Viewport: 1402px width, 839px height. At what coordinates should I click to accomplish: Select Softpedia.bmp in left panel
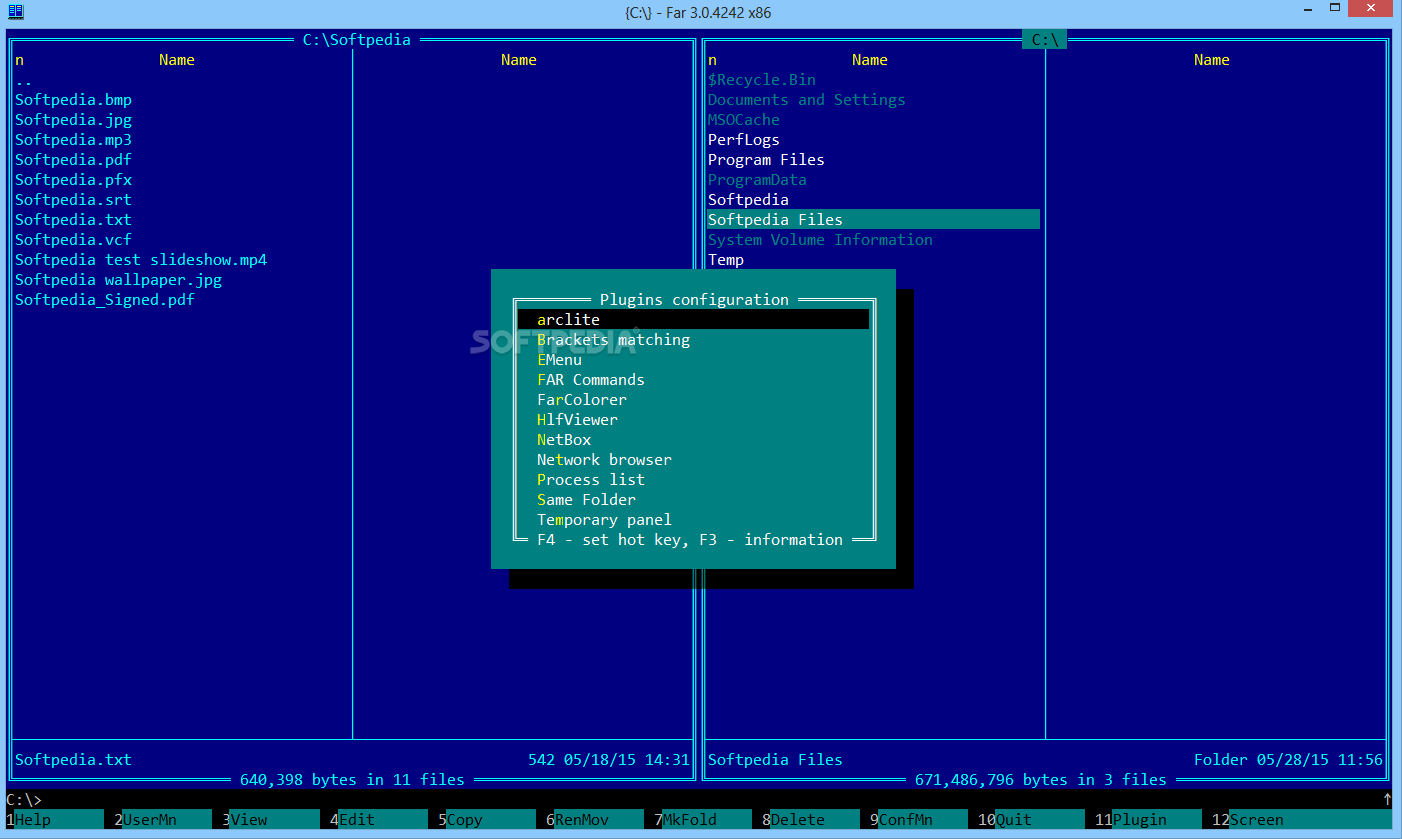click(x=73, y=99)
